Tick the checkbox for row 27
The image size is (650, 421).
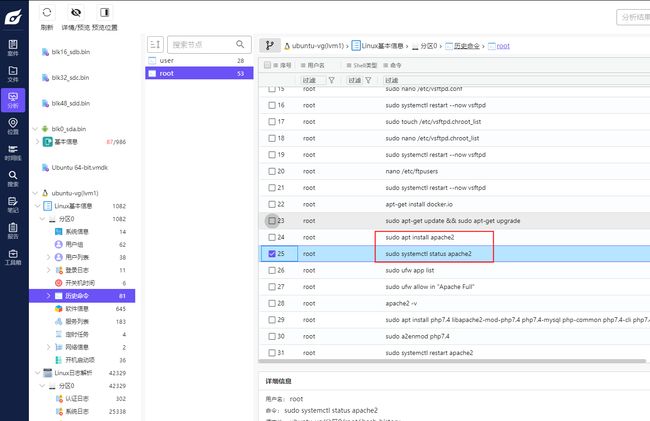point(272,287)
